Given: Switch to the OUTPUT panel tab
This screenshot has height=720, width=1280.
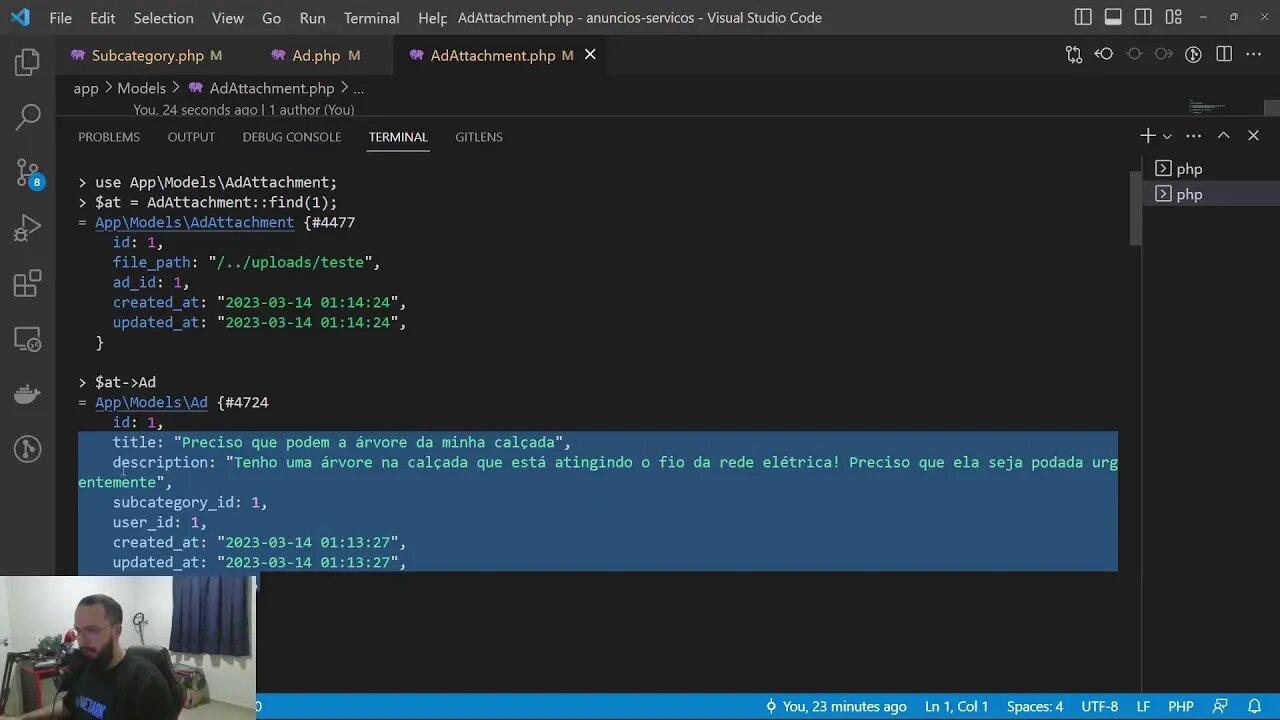Looking at the screenshot, I should tap(191, 137).
